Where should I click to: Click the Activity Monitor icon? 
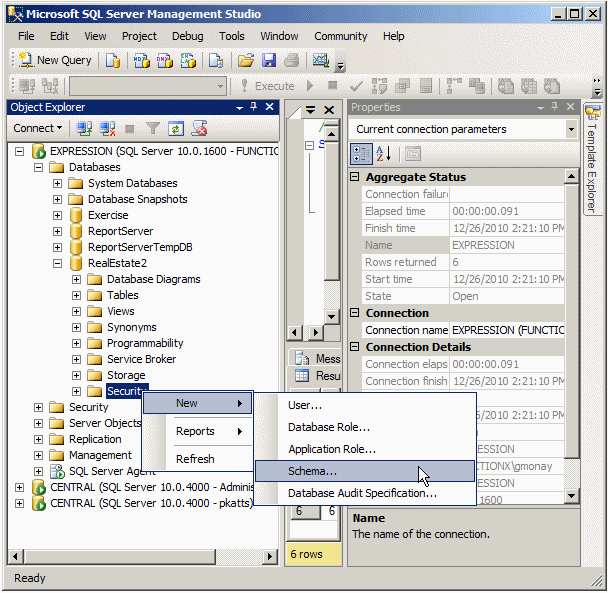[321, 61]
